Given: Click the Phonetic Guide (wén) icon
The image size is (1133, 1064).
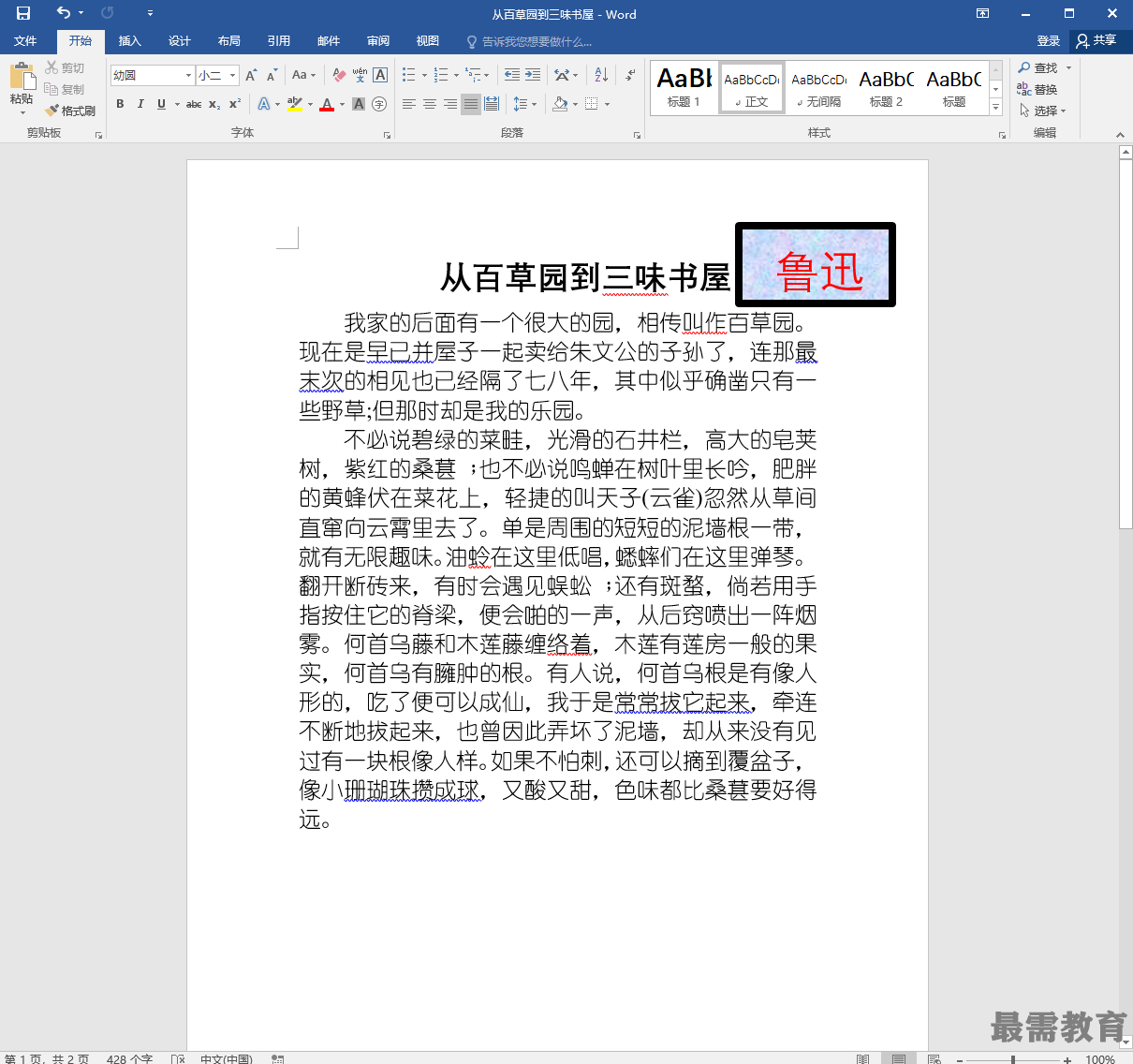Looking at the screenshot, I should 360,75.
